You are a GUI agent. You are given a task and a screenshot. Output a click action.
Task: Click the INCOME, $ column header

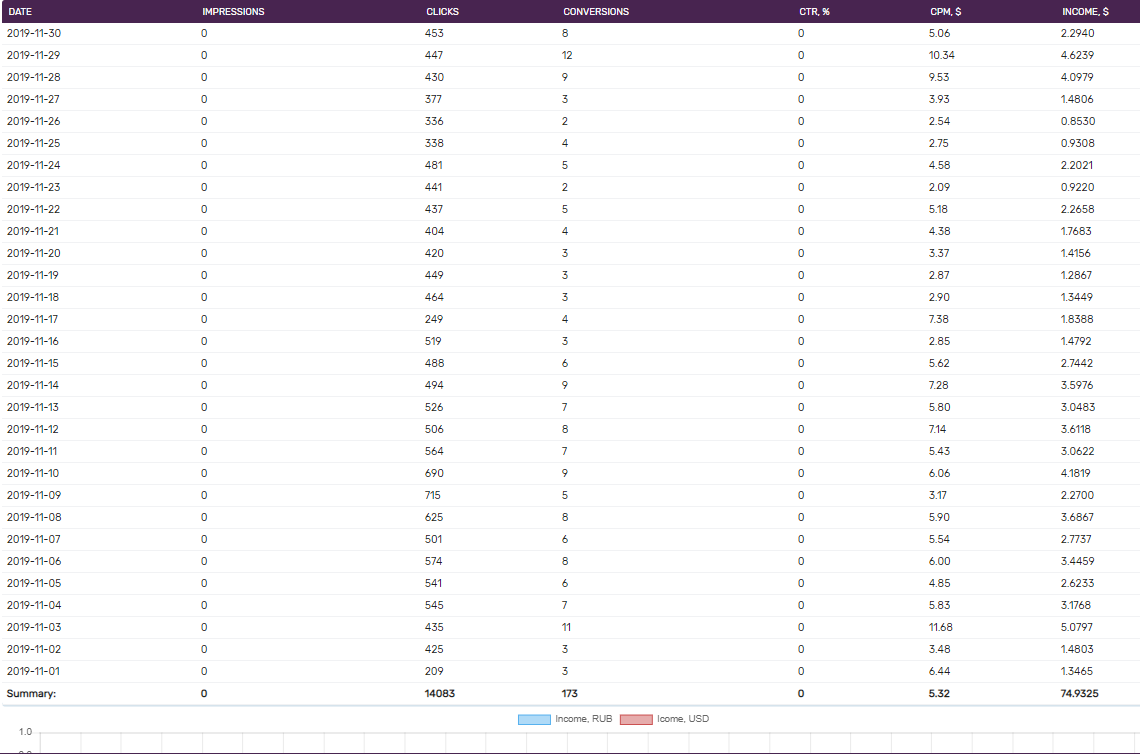click(x=1085, y=12)
